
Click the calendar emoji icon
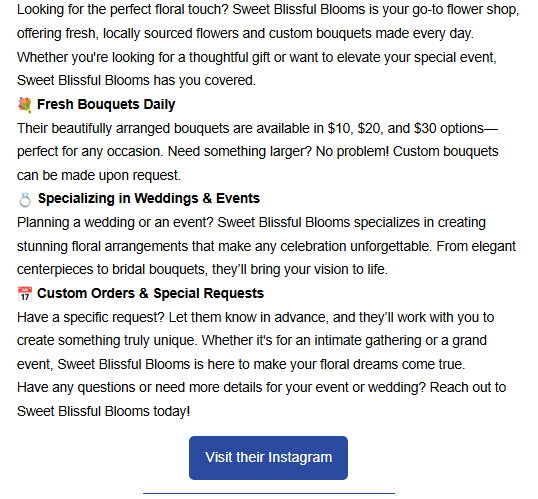[25, 294]
